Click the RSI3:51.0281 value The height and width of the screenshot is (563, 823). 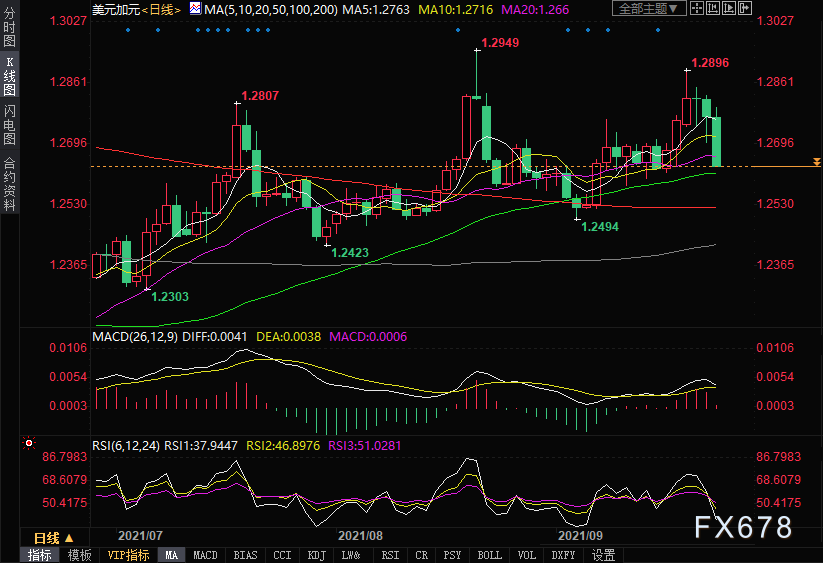pos(364,446)
